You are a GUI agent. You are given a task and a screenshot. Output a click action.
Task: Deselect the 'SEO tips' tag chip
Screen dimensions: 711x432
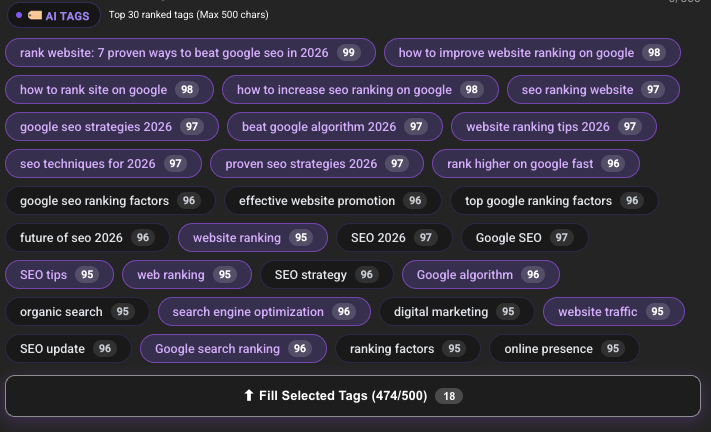[59, 275]
